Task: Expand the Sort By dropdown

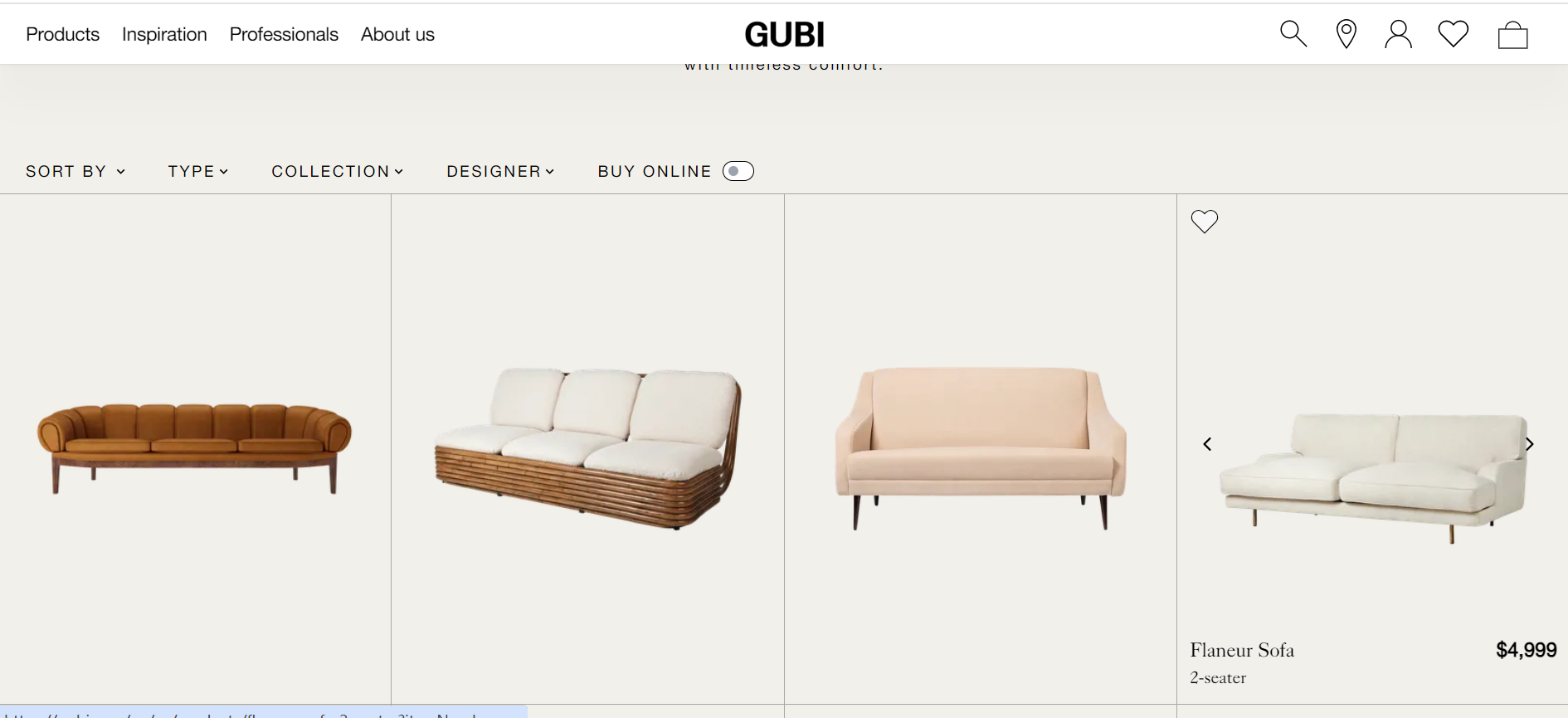Action: (75, 171)
